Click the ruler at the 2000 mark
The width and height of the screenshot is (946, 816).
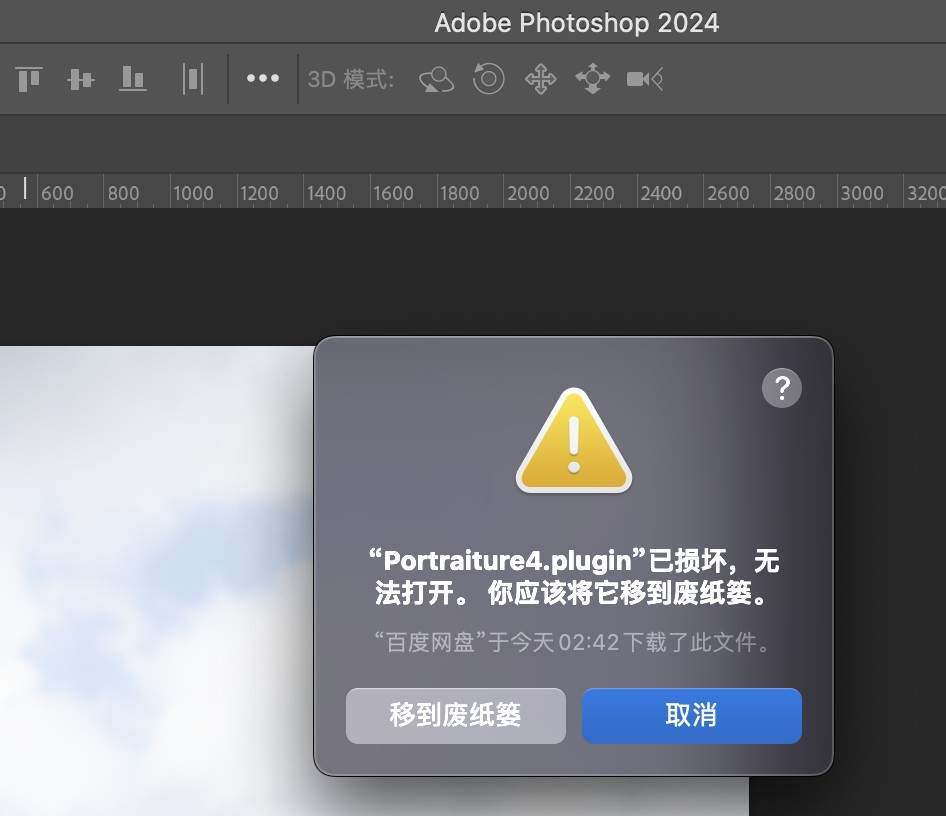(527, 193)
